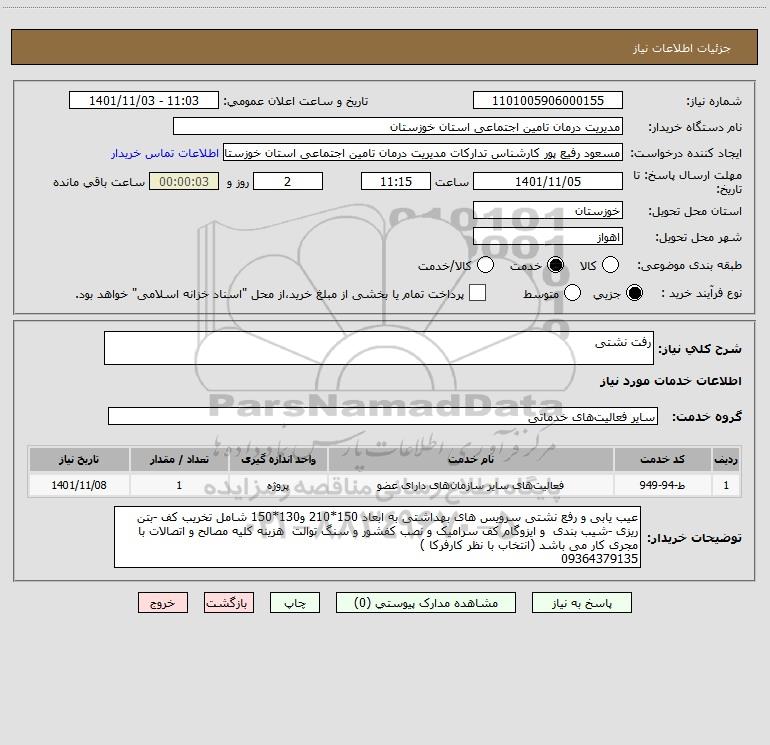Click the remaining days field showing 2
This screenshot has width=770, height=745.
[x=288, y=181]
